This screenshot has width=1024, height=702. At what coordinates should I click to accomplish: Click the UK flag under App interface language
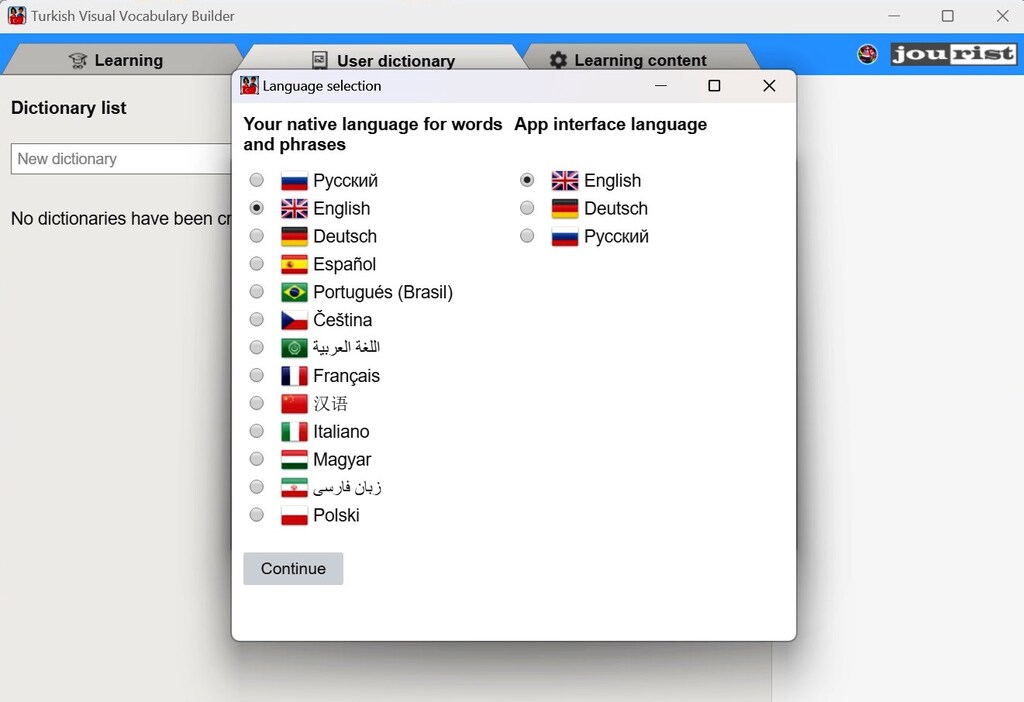coord(565,181)
